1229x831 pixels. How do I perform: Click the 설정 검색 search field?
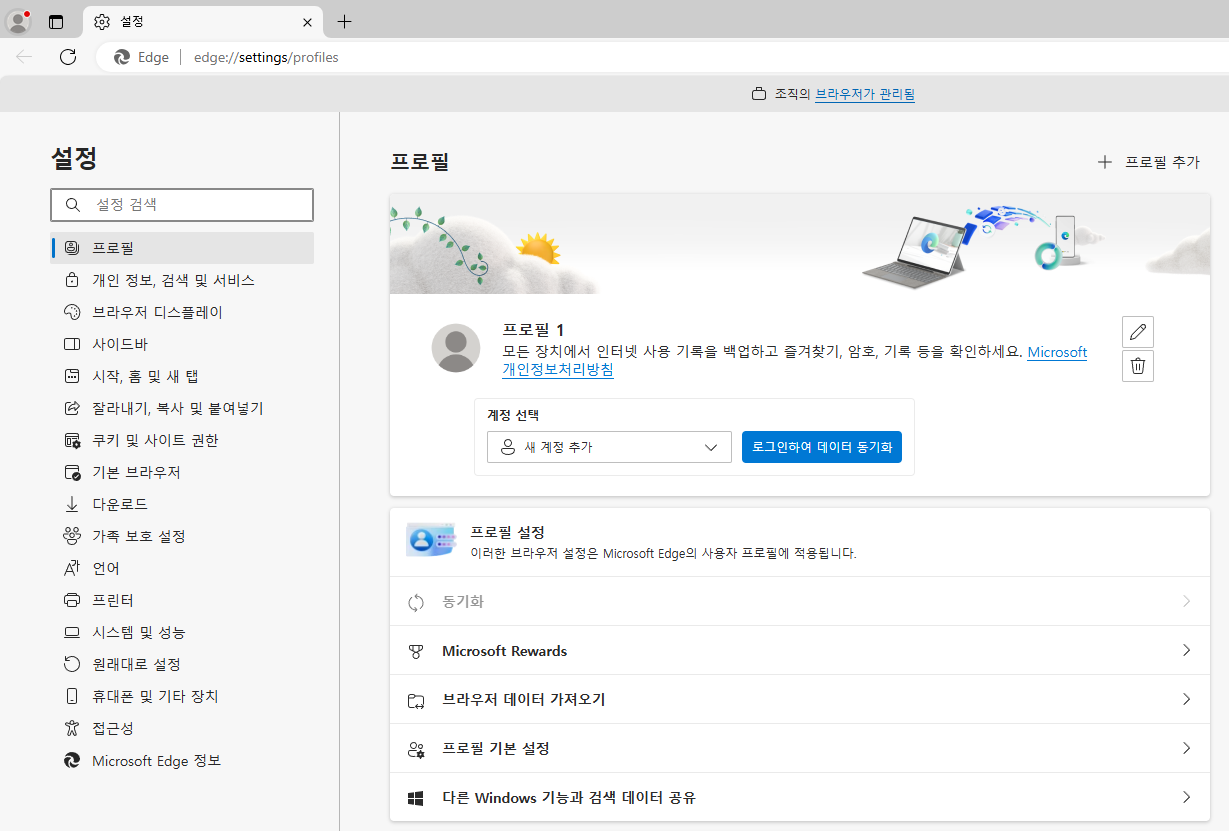182,204
